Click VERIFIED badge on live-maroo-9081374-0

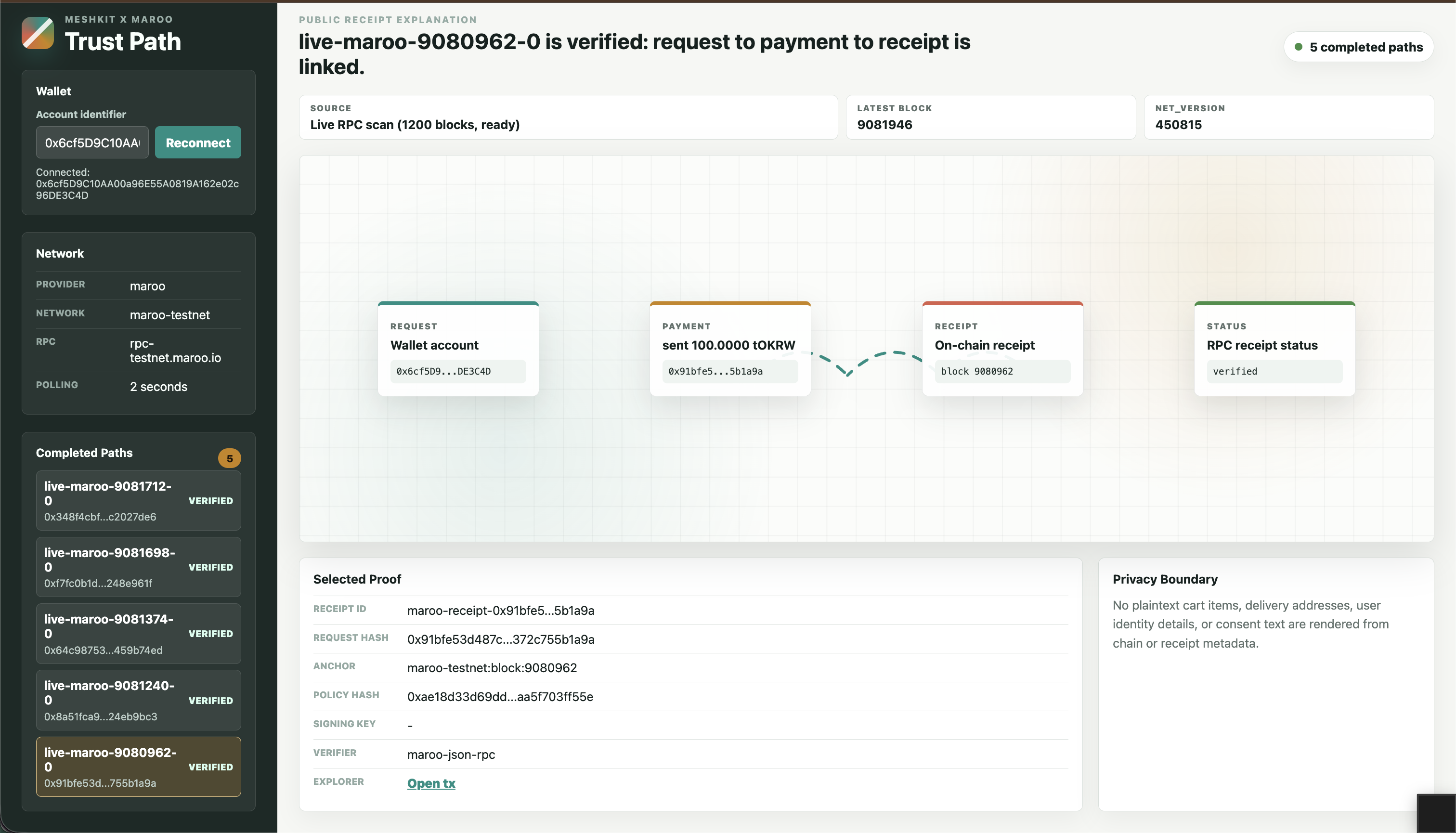[x=210, y=633]
